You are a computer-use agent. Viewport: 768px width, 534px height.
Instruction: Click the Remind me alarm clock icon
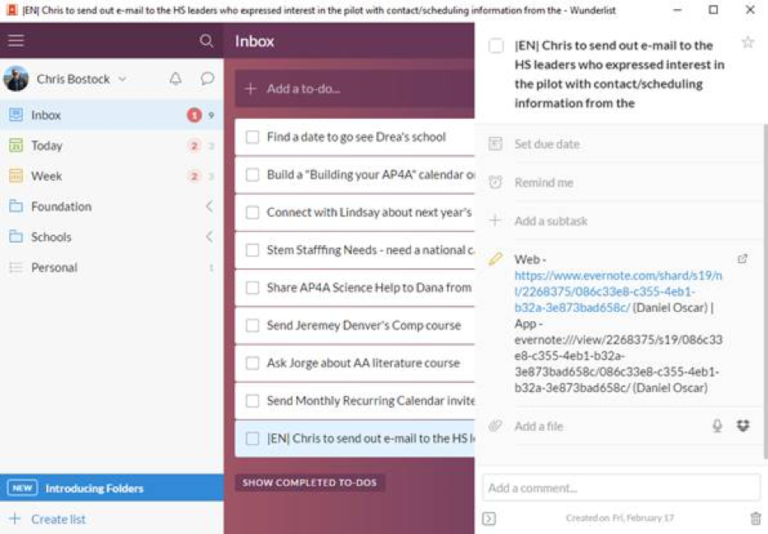pyautogui.click(x=495, y=182)
